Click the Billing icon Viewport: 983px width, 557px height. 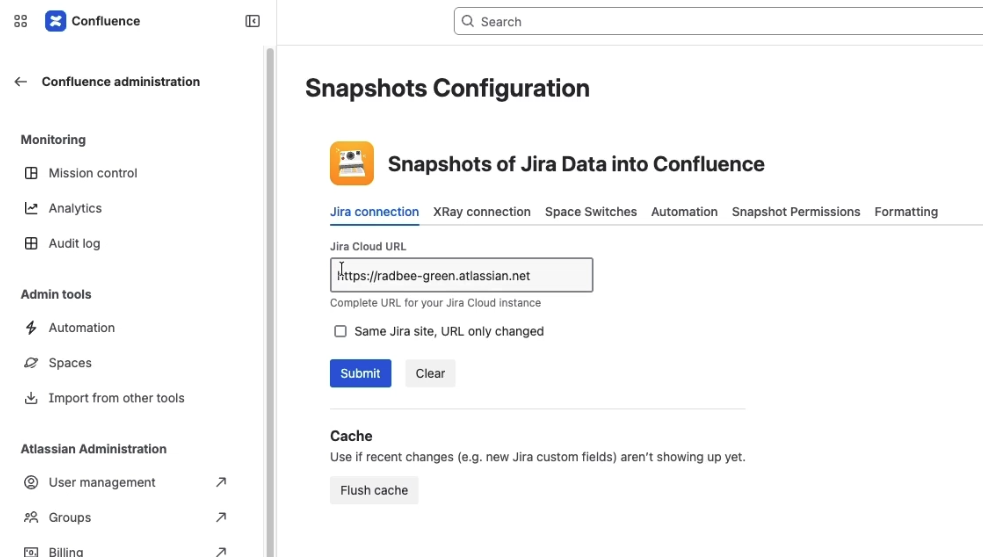tap(31, 552)
